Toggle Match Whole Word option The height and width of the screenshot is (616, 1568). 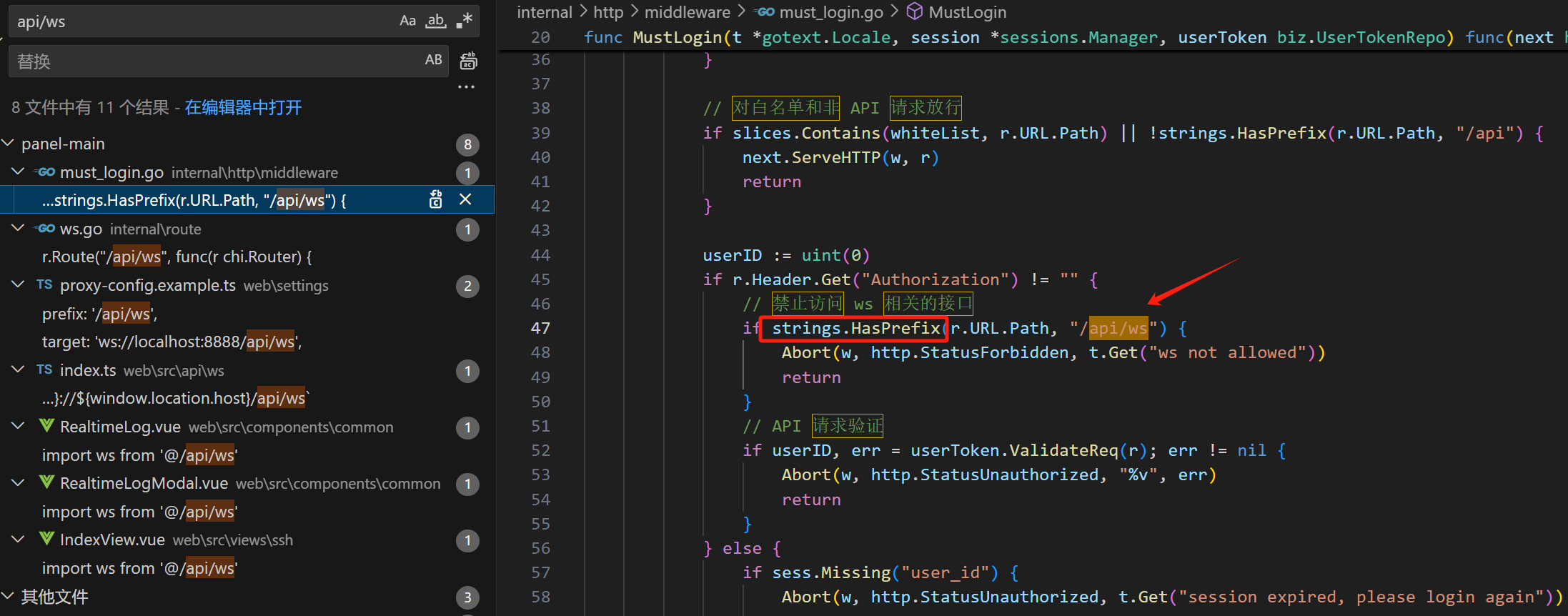(436, 21)
